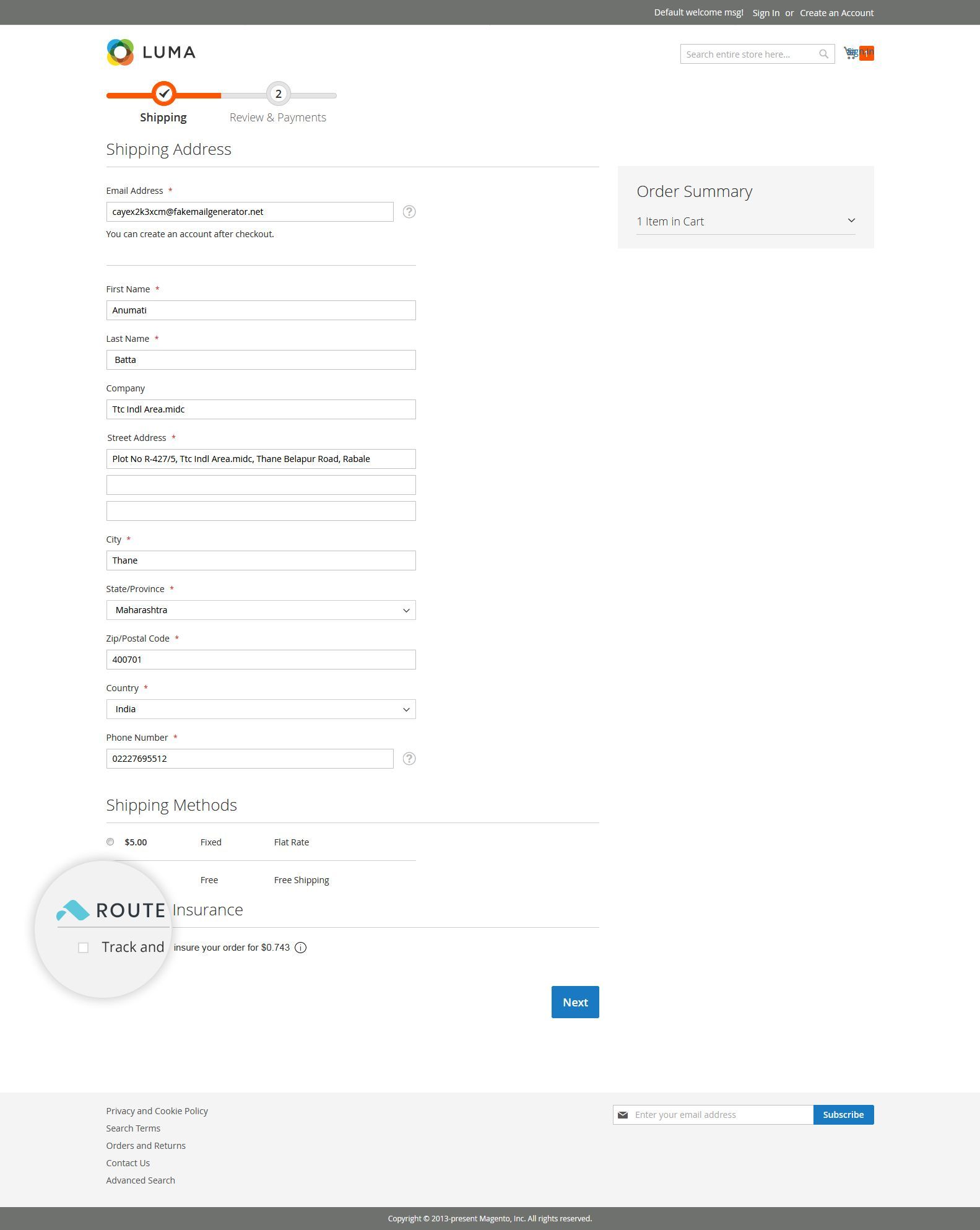Open the State/Province dropdown
This screenshot has height=1230, width=980.
pyautogui.click(x=261, y=610)
